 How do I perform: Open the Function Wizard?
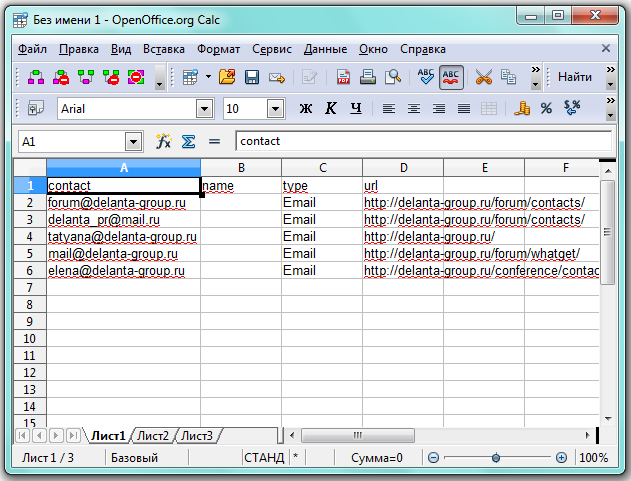click(x=163, y=141)
